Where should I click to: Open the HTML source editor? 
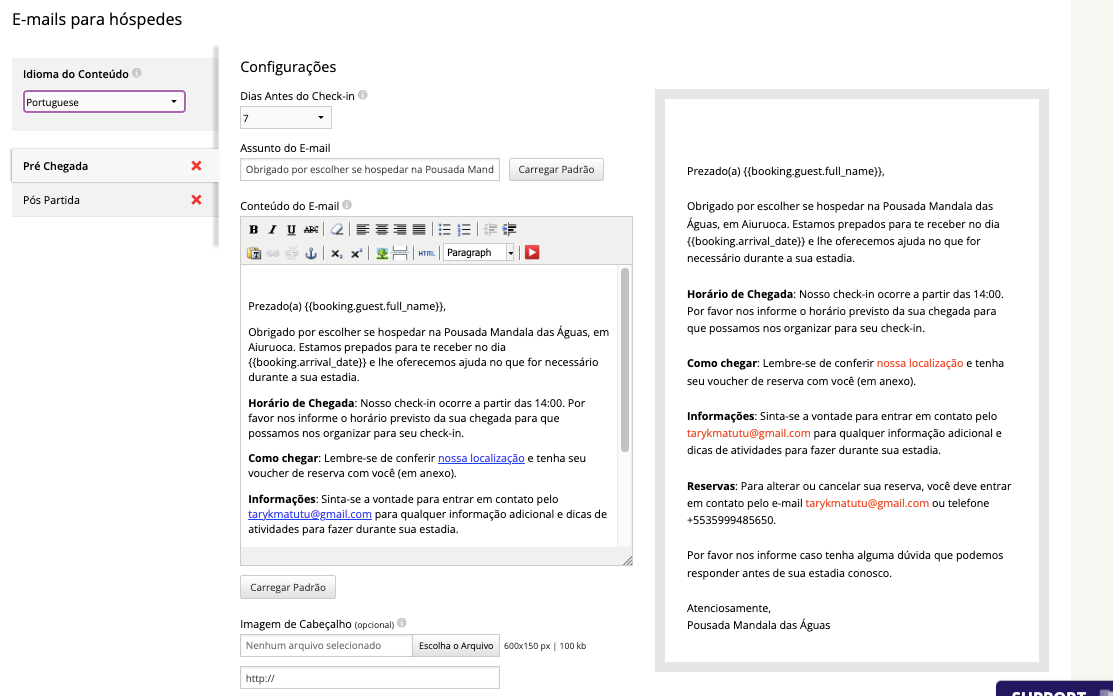(x=426, y=253)
